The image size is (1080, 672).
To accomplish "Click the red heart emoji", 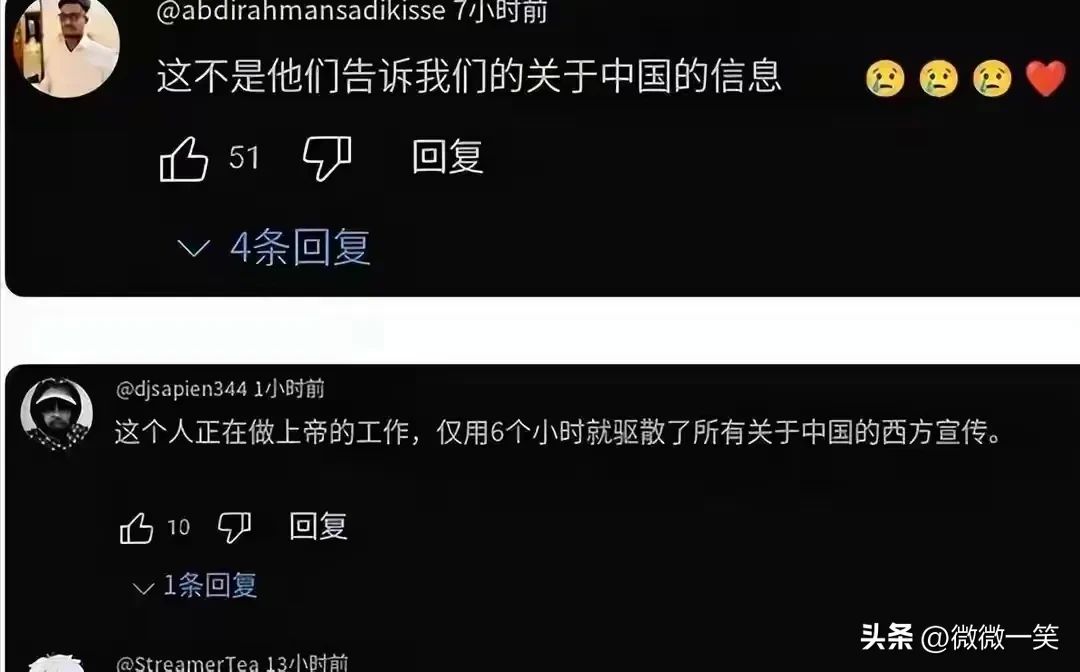I will (1046, 78).
